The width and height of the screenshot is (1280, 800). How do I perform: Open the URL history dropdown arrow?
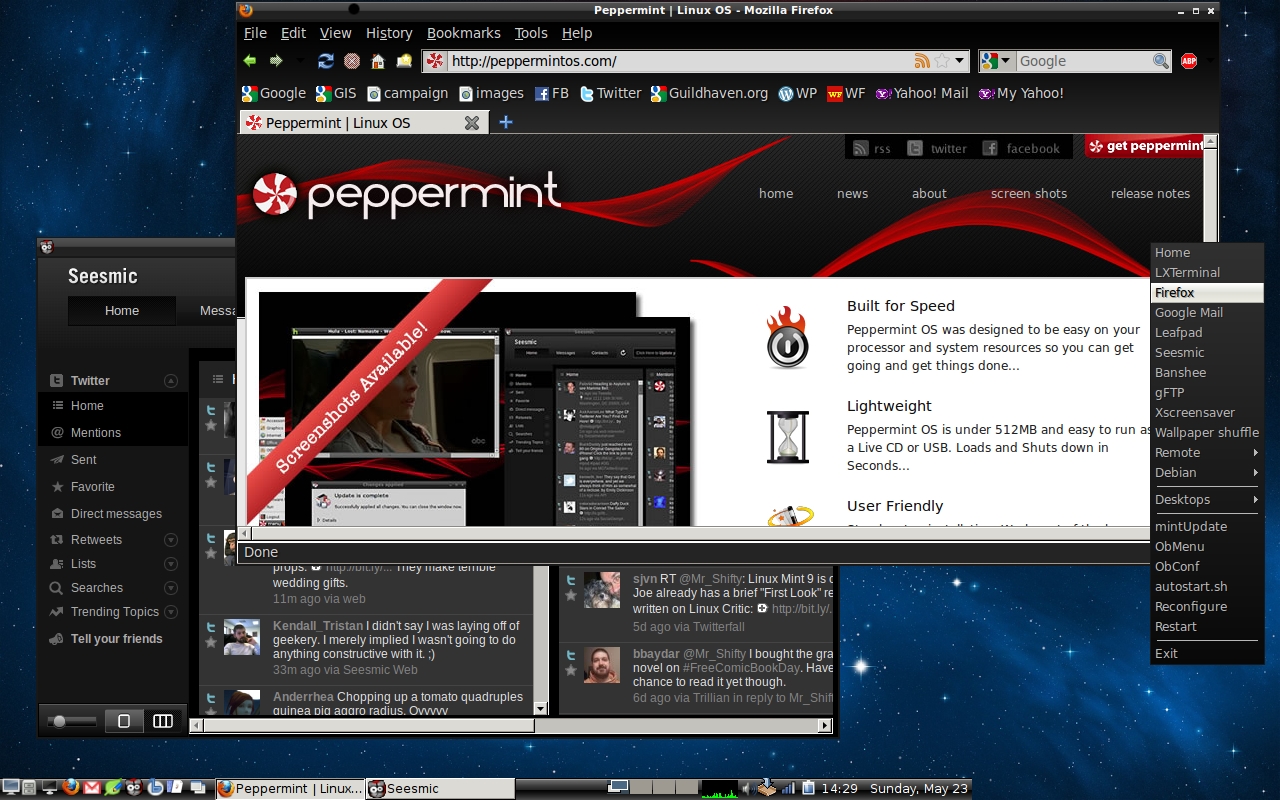960,61
